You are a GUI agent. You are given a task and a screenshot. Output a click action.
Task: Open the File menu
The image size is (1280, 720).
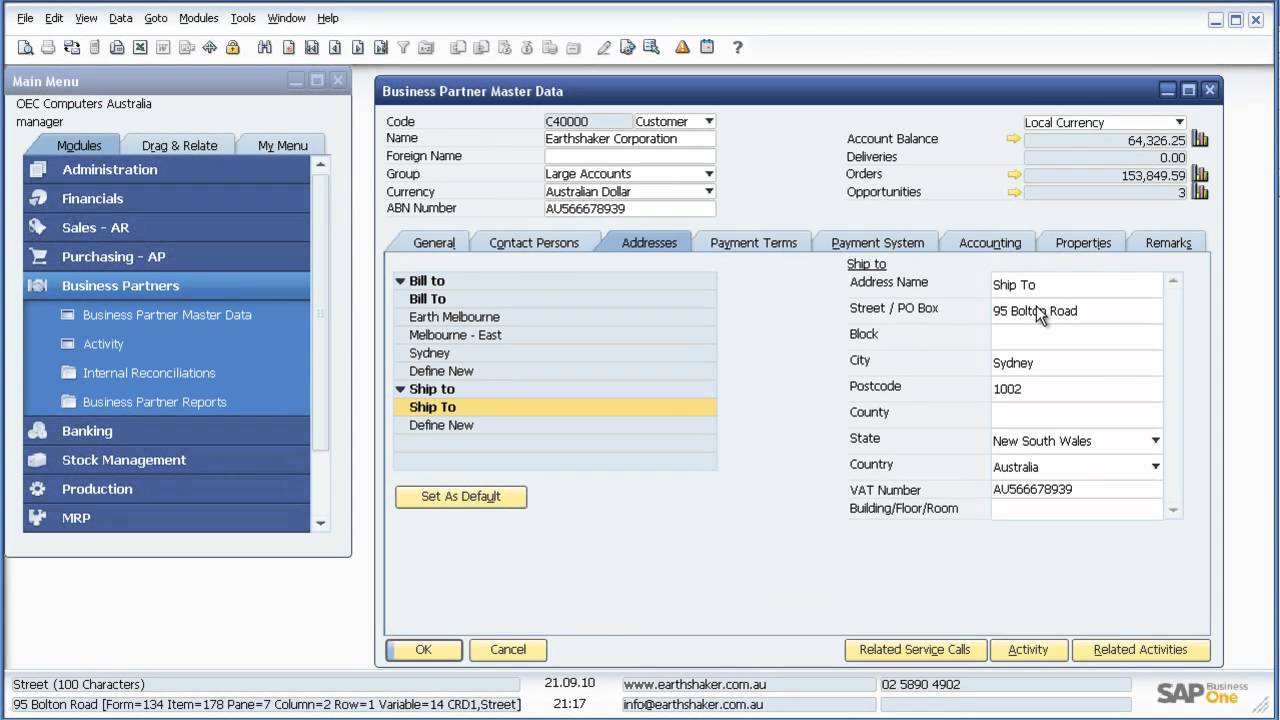click(25, 18)
